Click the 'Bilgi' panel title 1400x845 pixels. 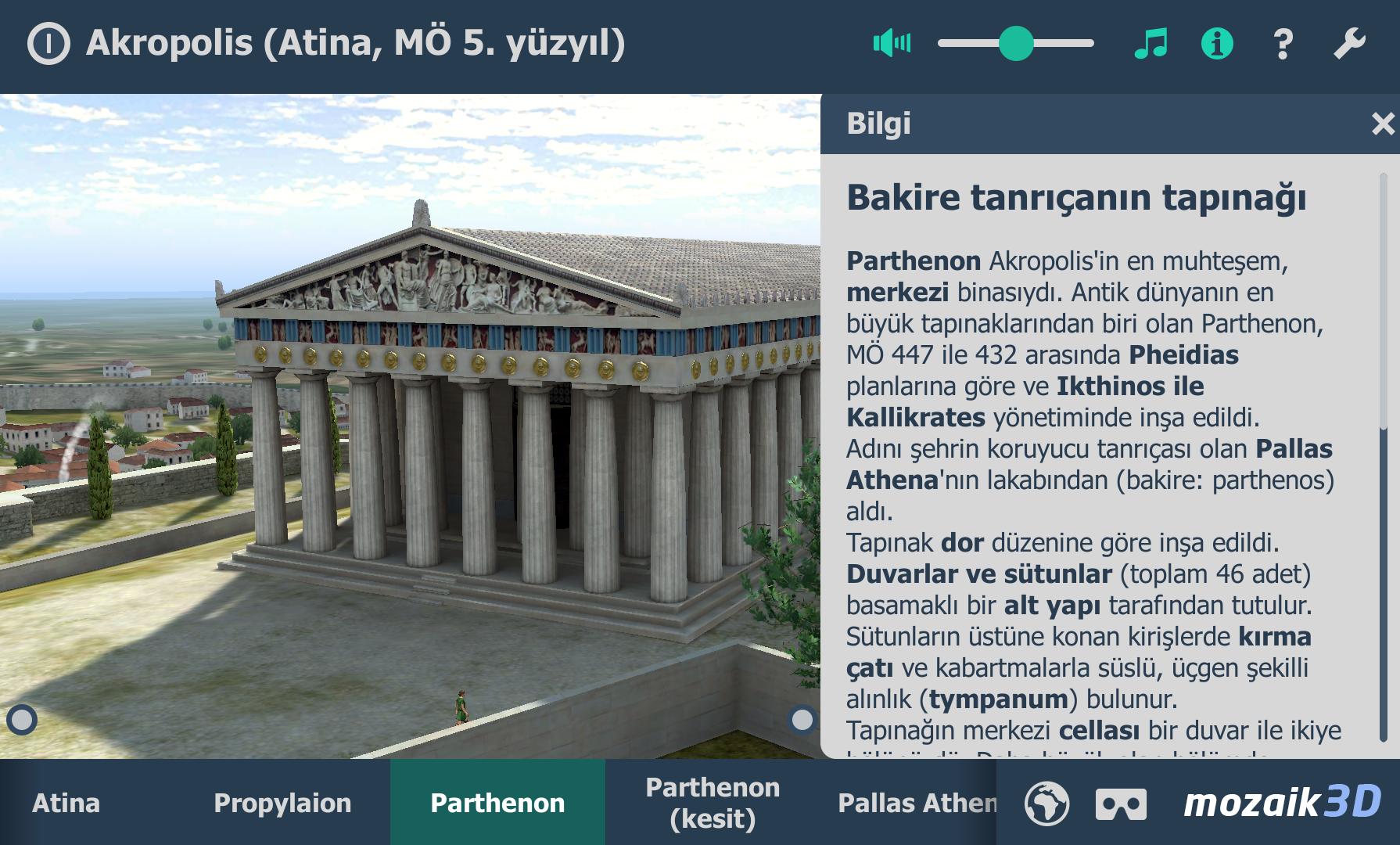pyautogui.click(x=878, y=124)
